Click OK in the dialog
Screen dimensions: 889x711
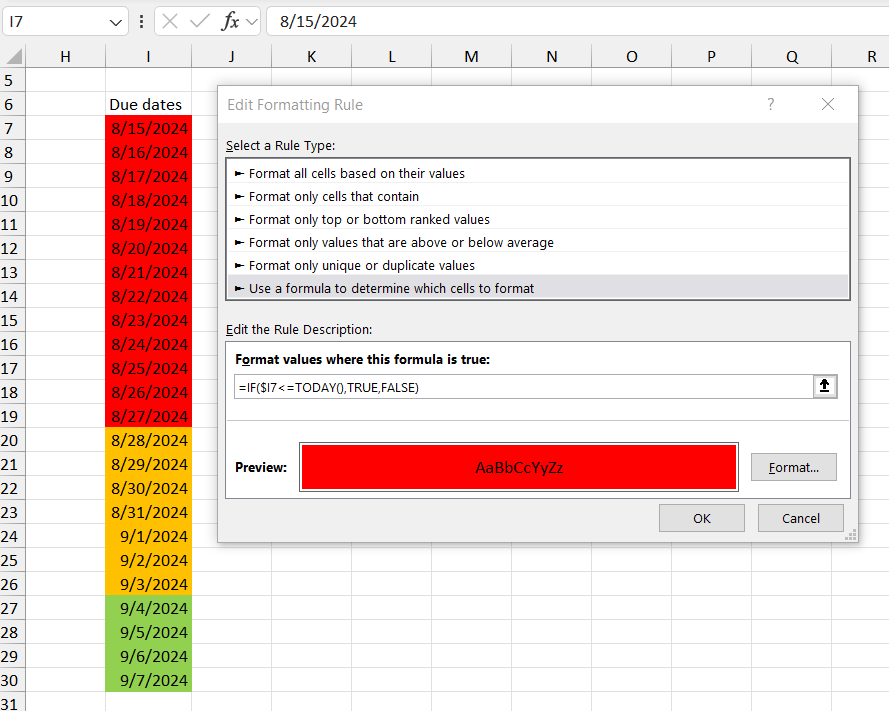pos(702,518)
